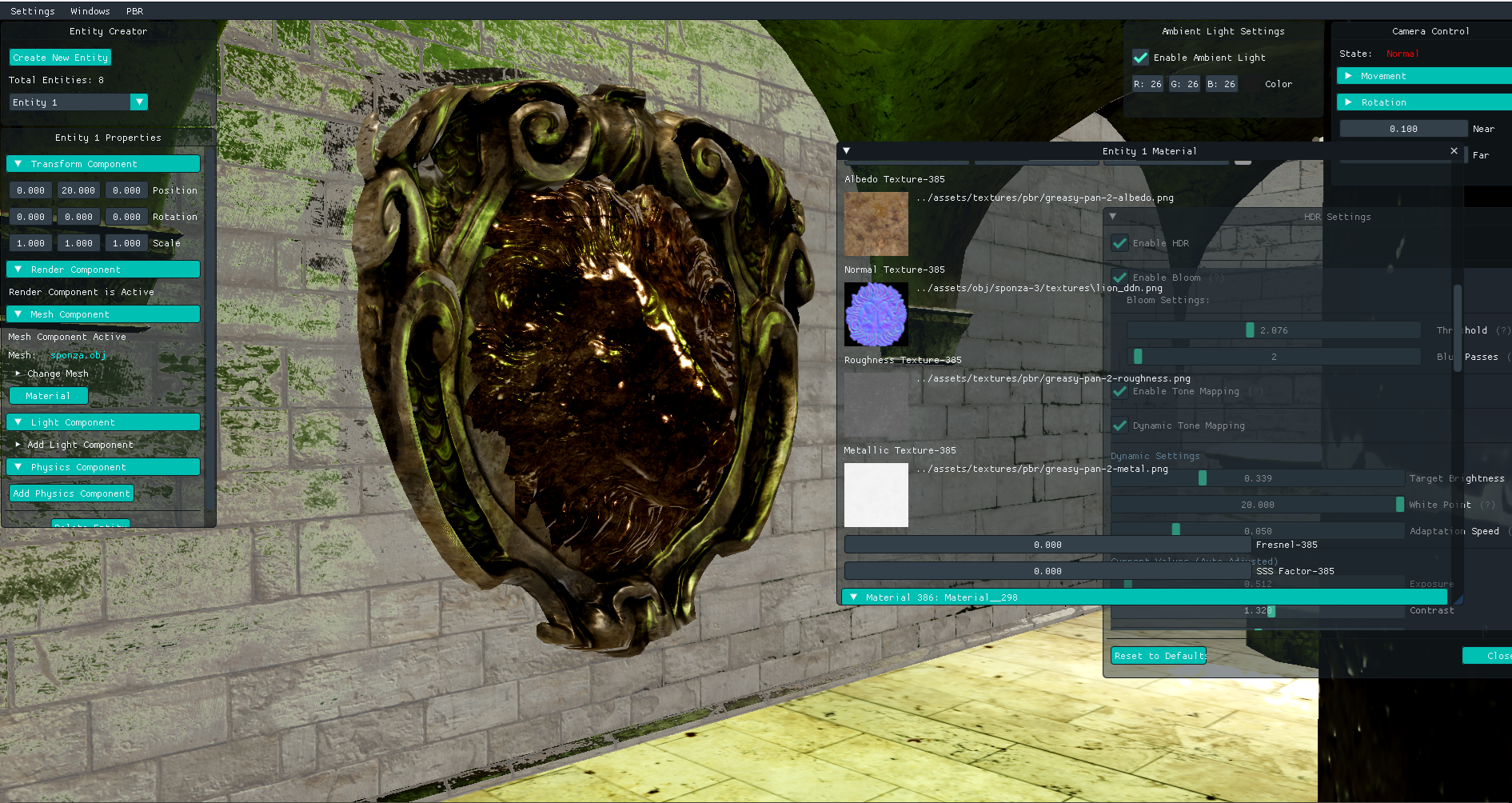Click Position Y field showing 20.000
The width and height of the screenshot is (1512, 803).
click(x=78, y=190)
